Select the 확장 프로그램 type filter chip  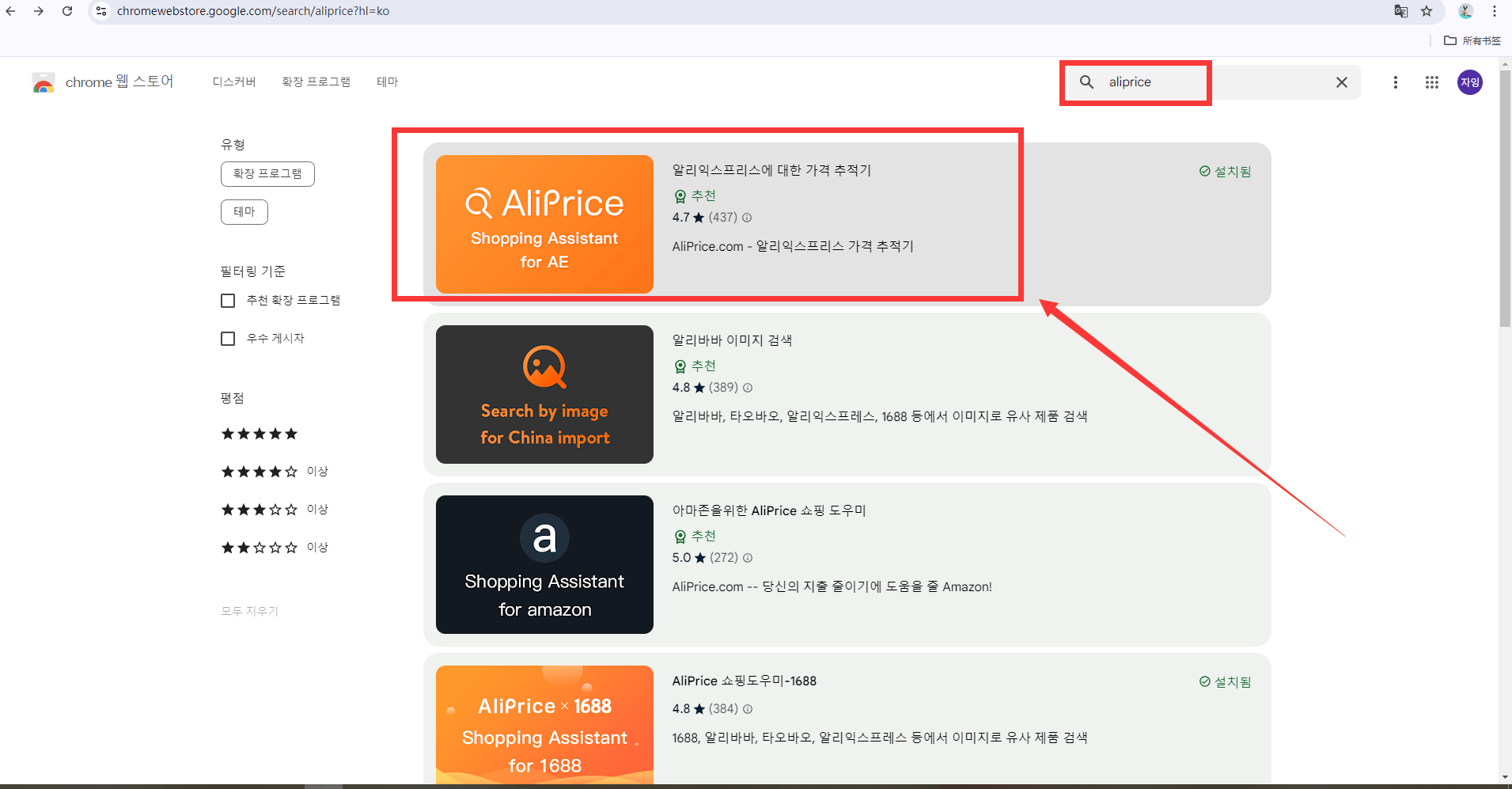[x=267, y=174]
